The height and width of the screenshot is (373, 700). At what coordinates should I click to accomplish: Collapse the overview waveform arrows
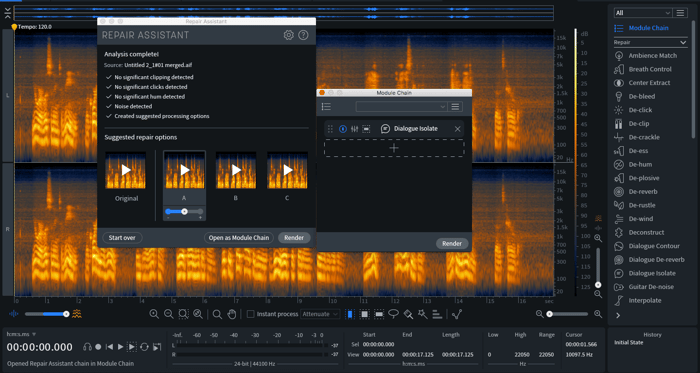point(8,13)
